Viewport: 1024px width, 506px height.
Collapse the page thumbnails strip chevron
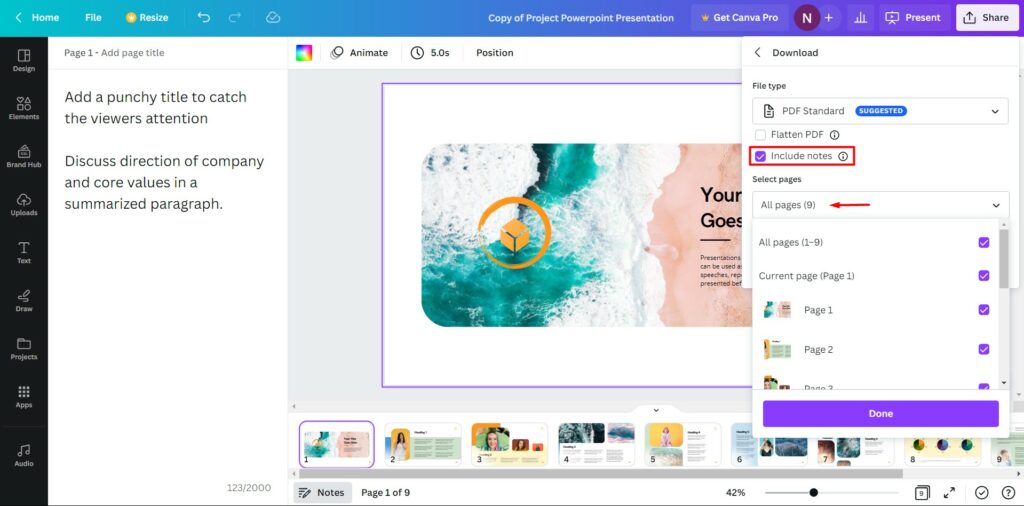[656, 410]
